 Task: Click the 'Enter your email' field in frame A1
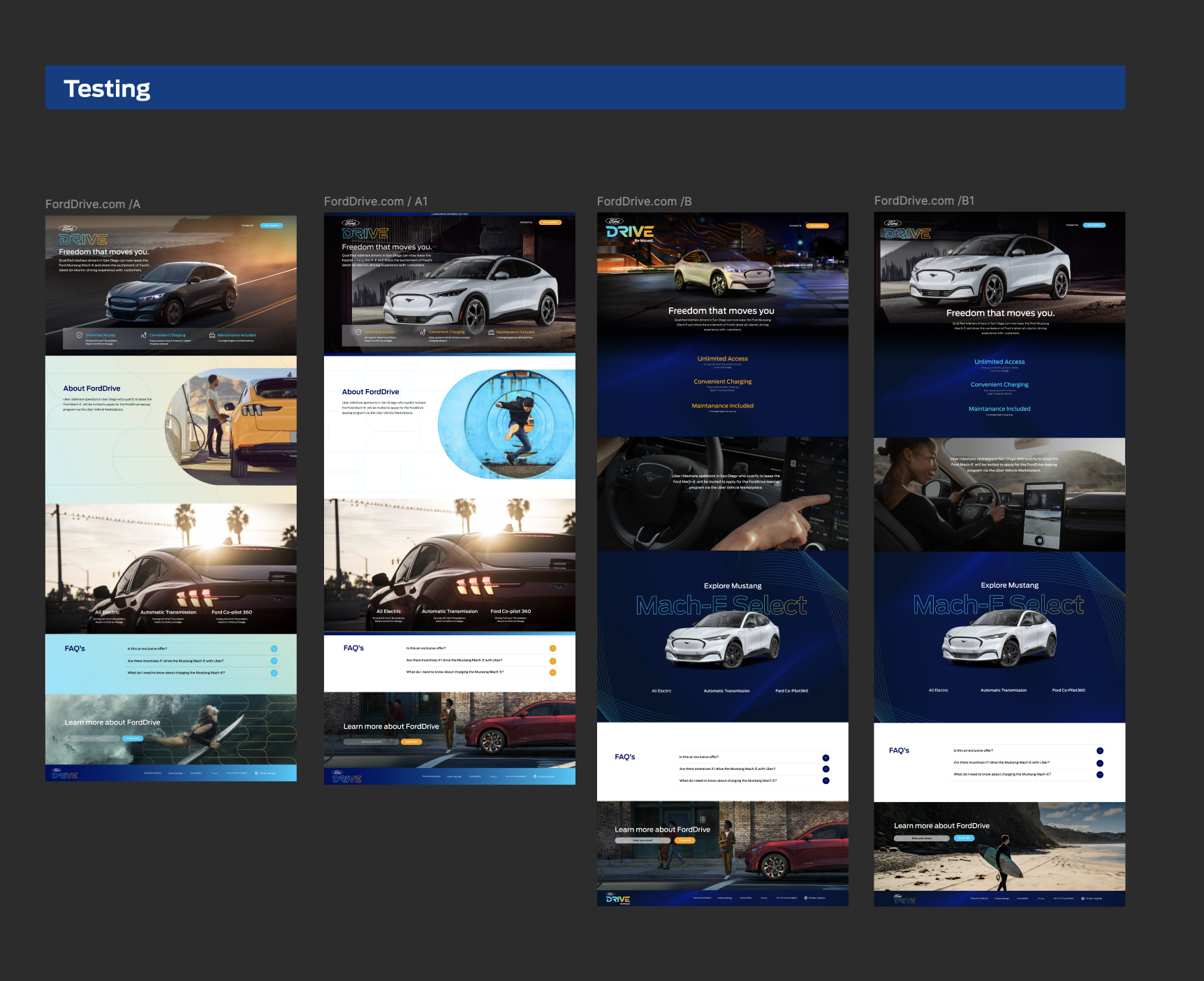[371, 741]
